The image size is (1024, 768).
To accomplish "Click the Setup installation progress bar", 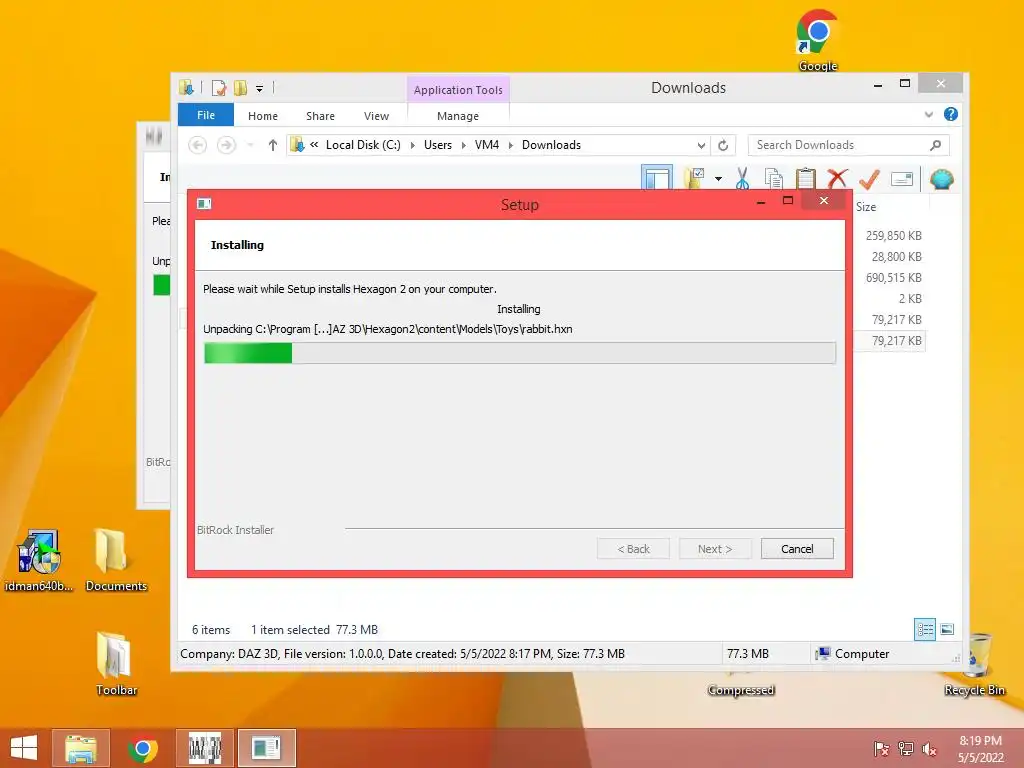I will pyautogui.click(x=520, y=353).
